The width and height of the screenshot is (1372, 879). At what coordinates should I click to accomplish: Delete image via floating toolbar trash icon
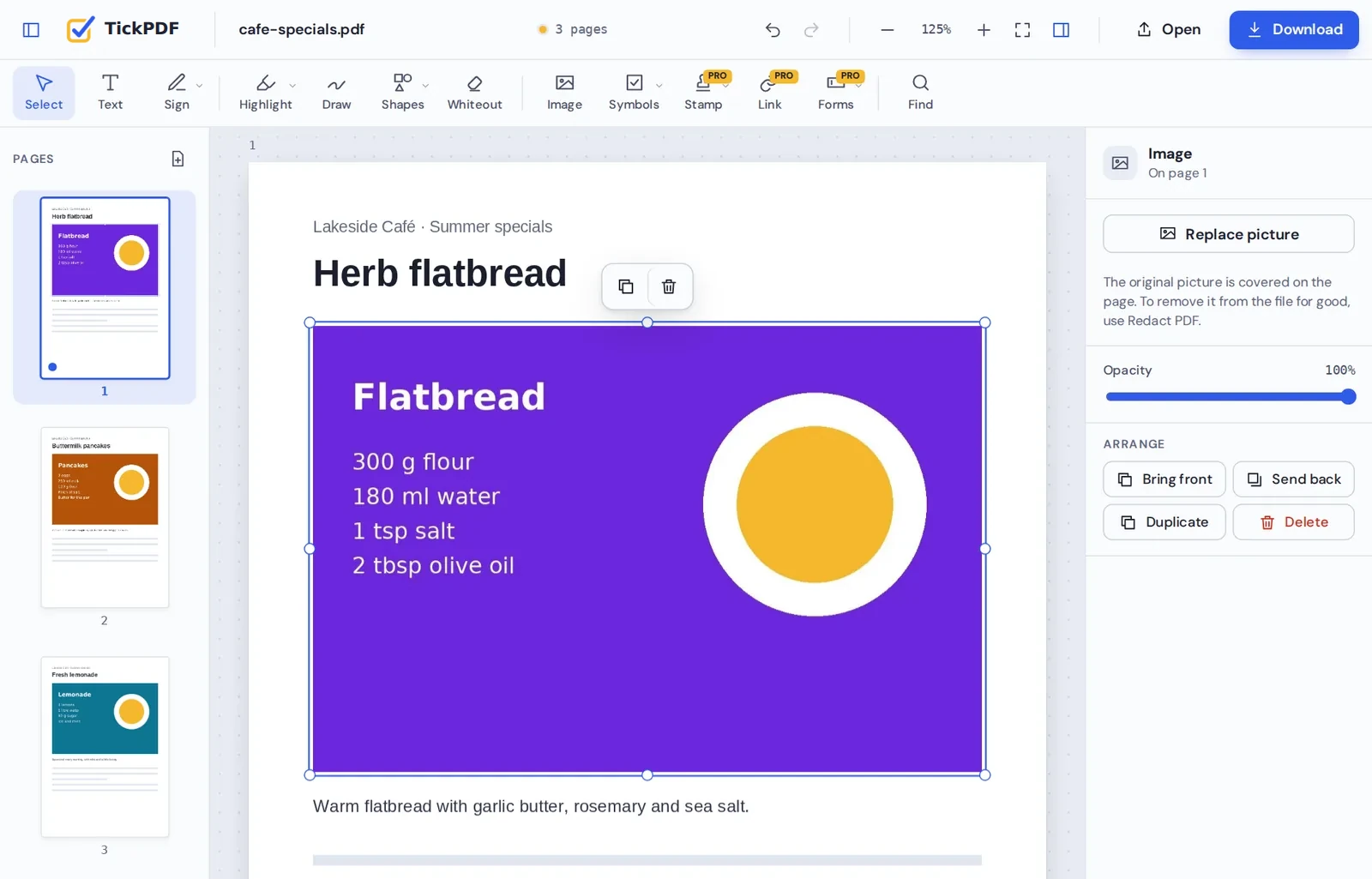pos(669,286)
